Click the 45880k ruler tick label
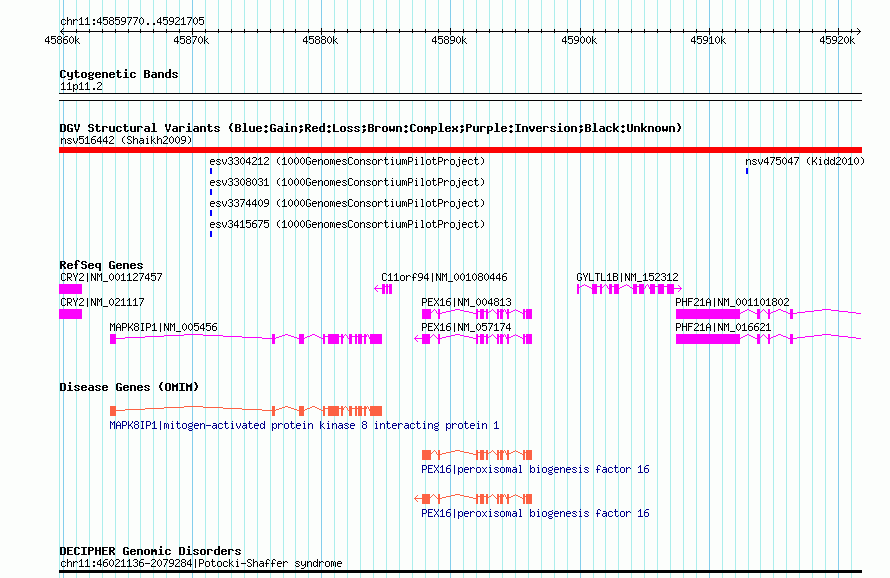890x578 pixels. 320,40
